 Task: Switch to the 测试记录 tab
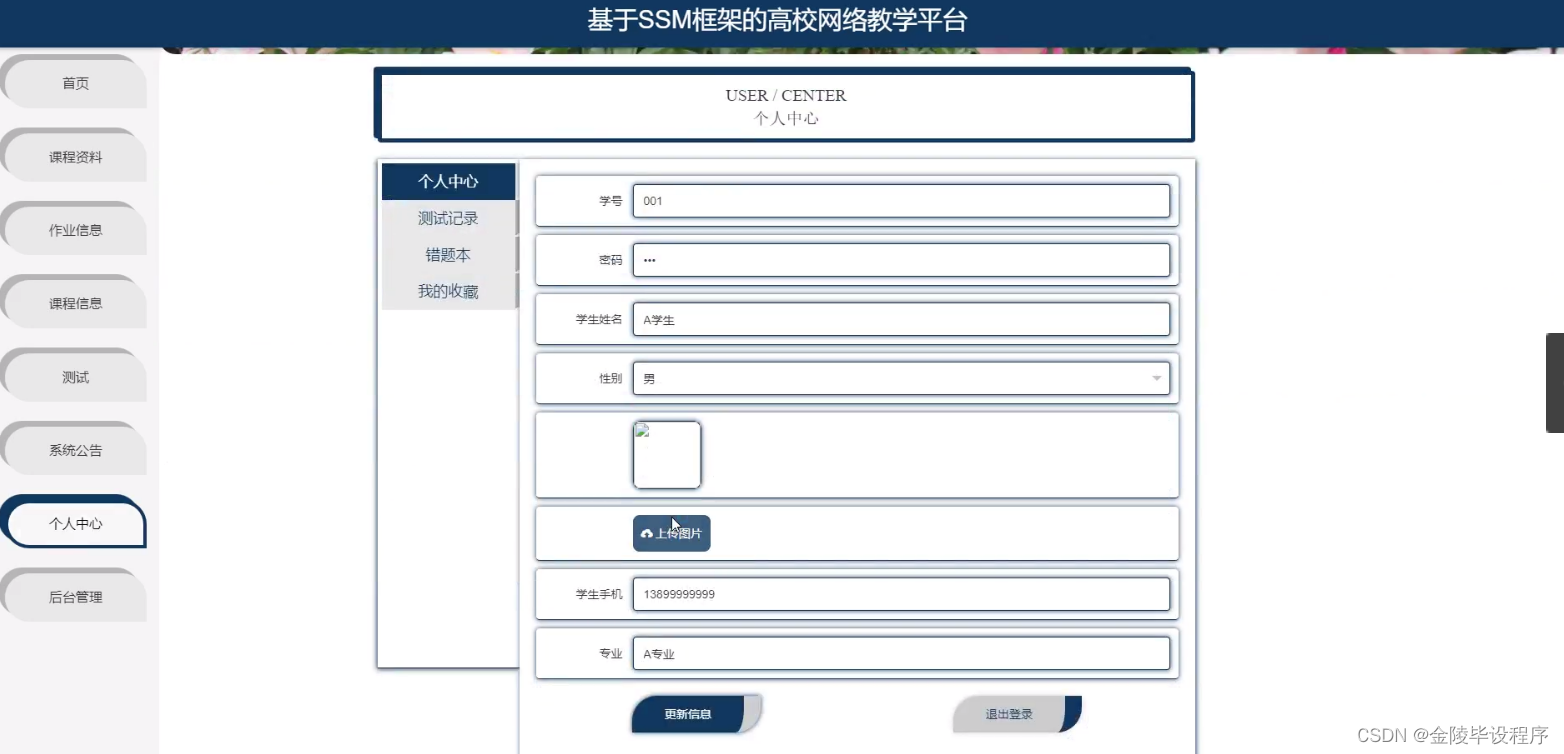pos(447,218)
